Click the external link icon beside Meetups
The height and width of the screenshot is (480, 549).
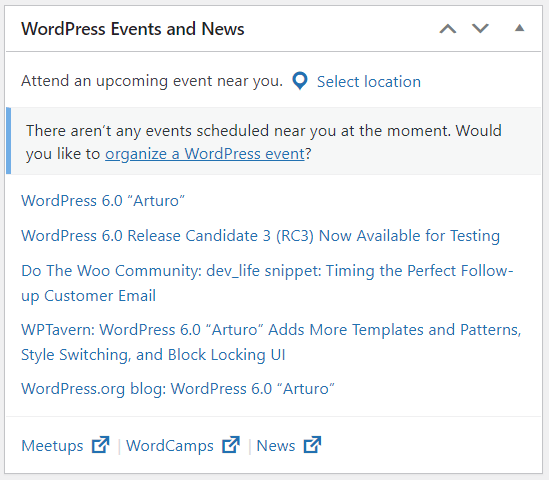[x=101, y=445]
